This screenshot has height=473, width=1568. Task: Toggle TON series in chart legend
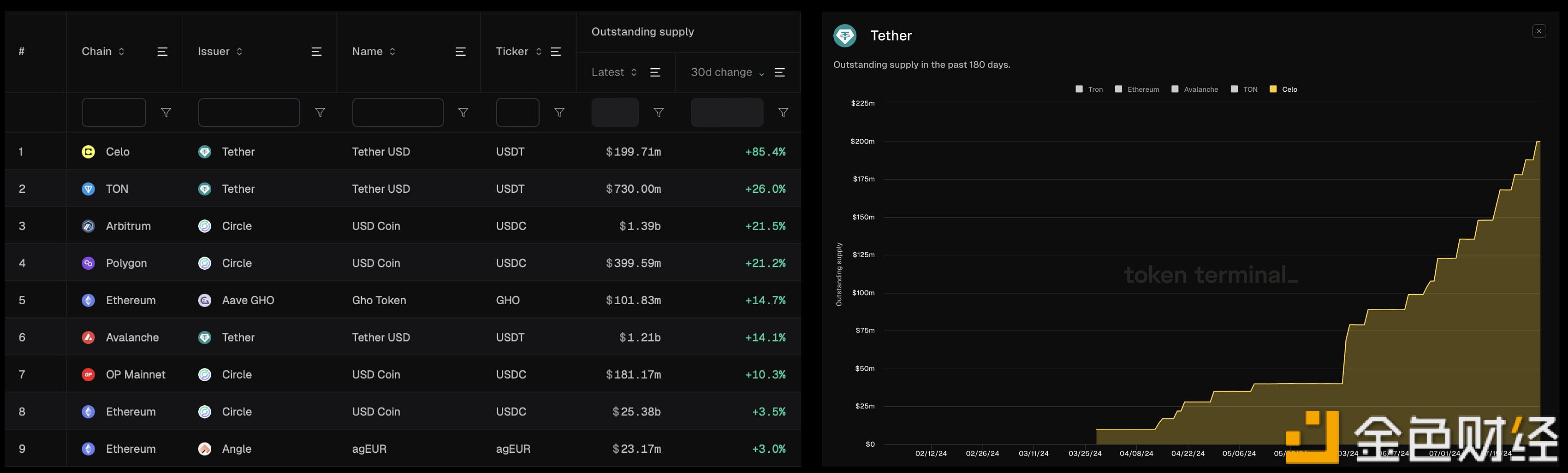[1244, 89]
